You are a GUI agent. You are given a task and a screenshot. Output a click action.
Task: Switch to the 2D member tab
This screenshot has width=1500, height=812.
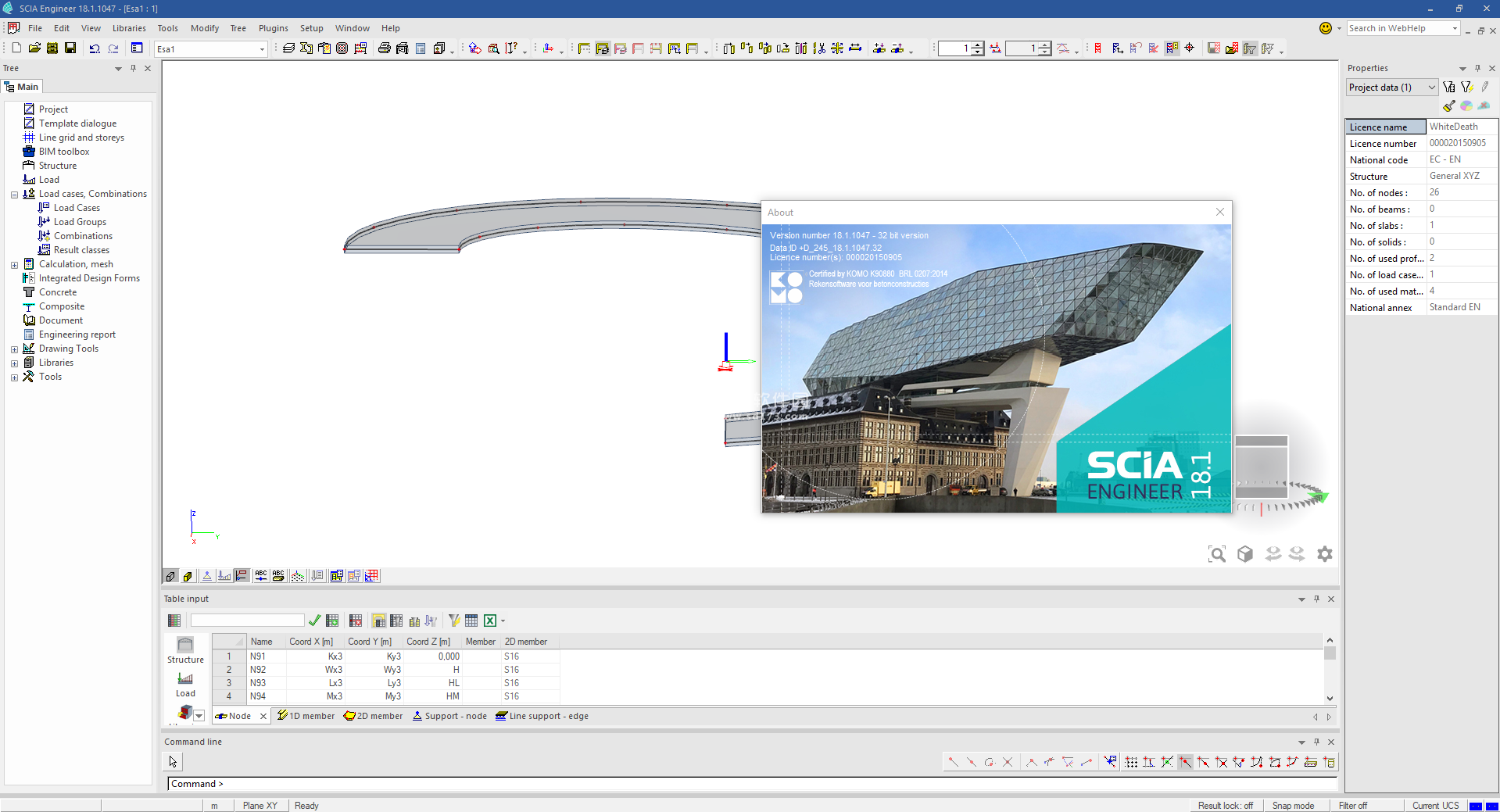pos(374,716)
